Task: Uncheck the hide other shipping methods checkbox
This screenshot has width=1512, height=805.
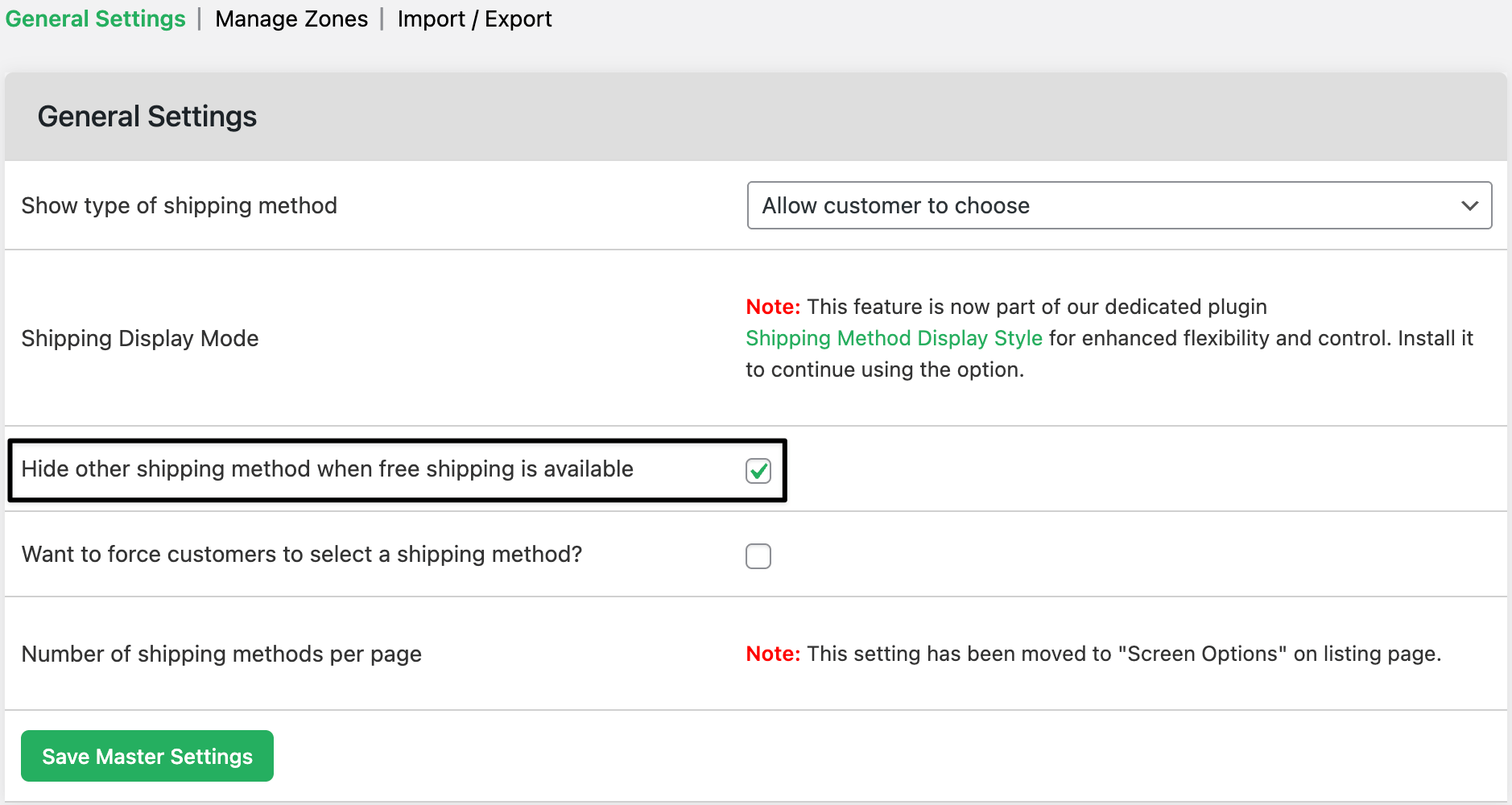Action: (x=758, y=471)
